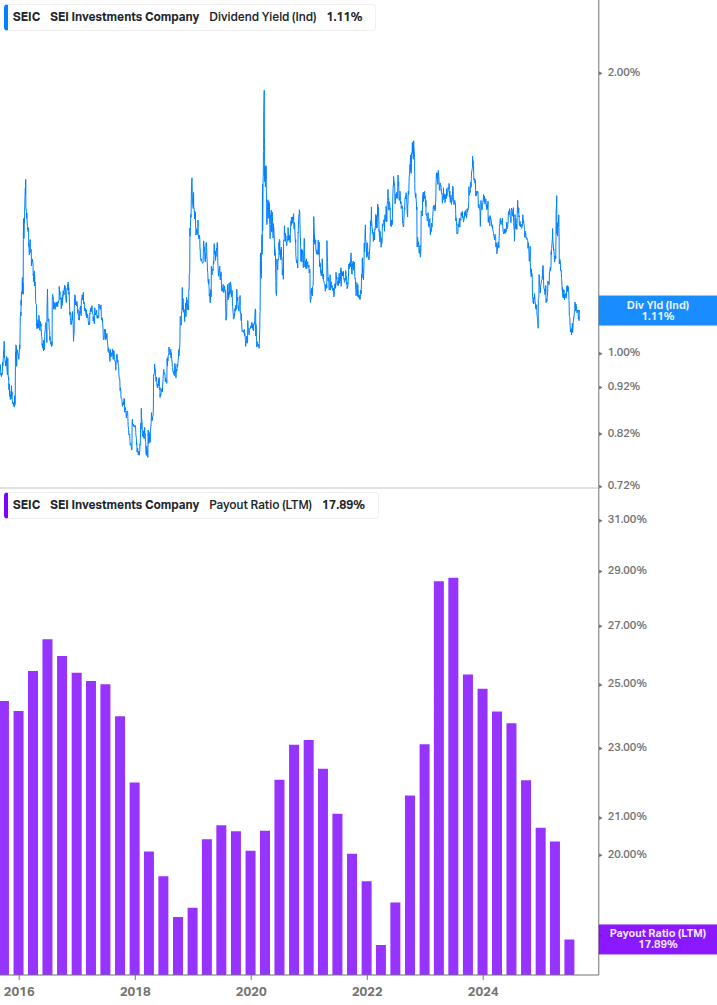717x1005 pixels.
Task: Click the Payout Ratio (LTM) legend label
Action: (x=260, y=505)
